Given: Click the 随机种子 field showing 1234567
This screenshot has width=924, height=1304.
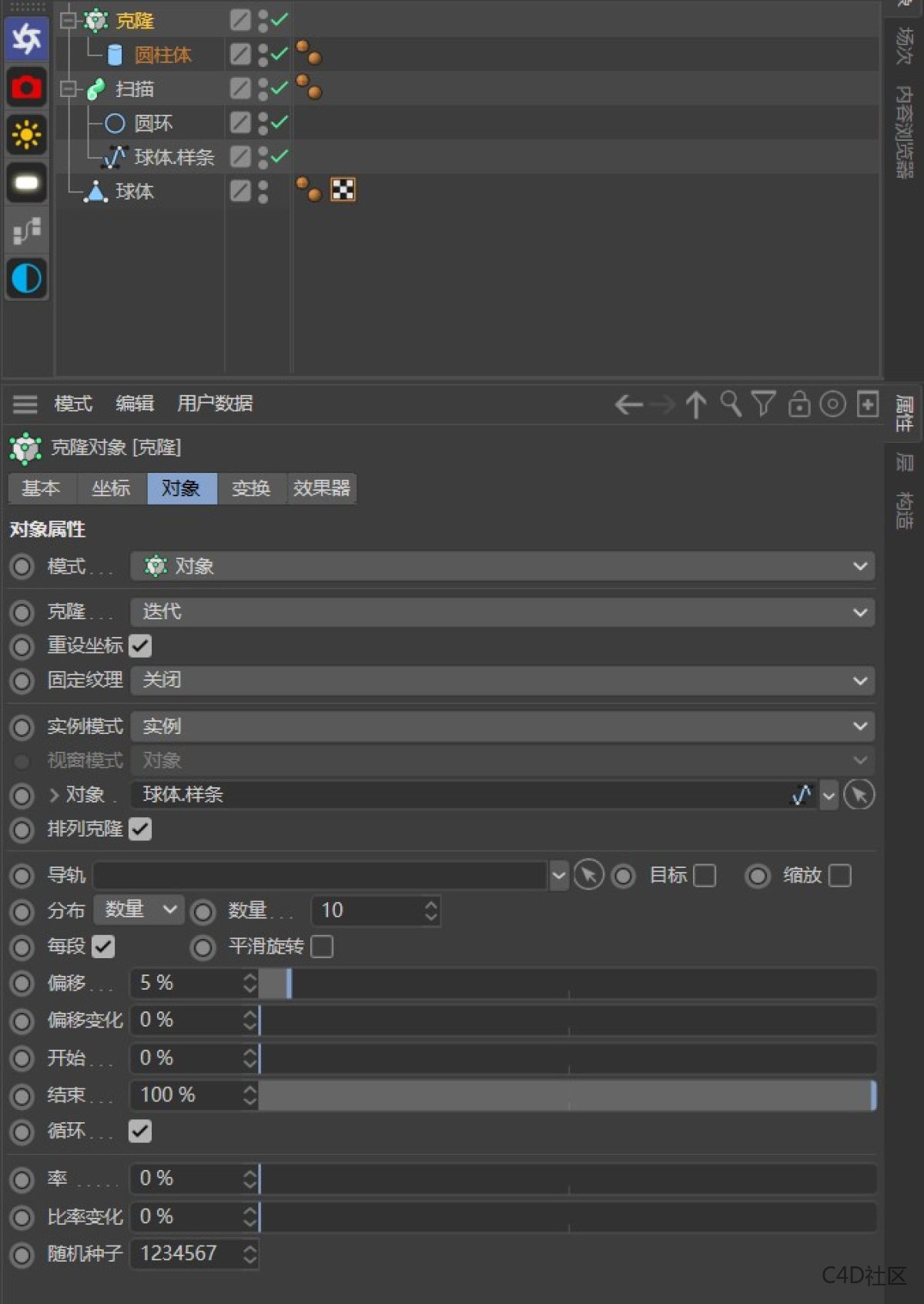Looking at the screenshot, I should (186, 1254).
